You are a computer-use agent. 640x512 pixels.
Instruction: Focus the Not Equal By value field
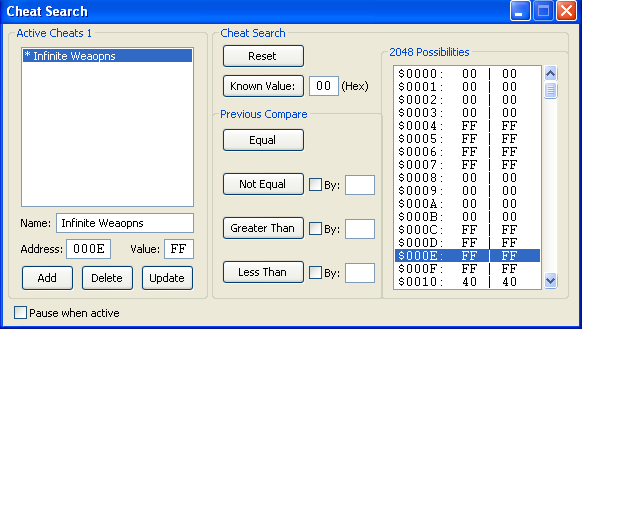360,185
